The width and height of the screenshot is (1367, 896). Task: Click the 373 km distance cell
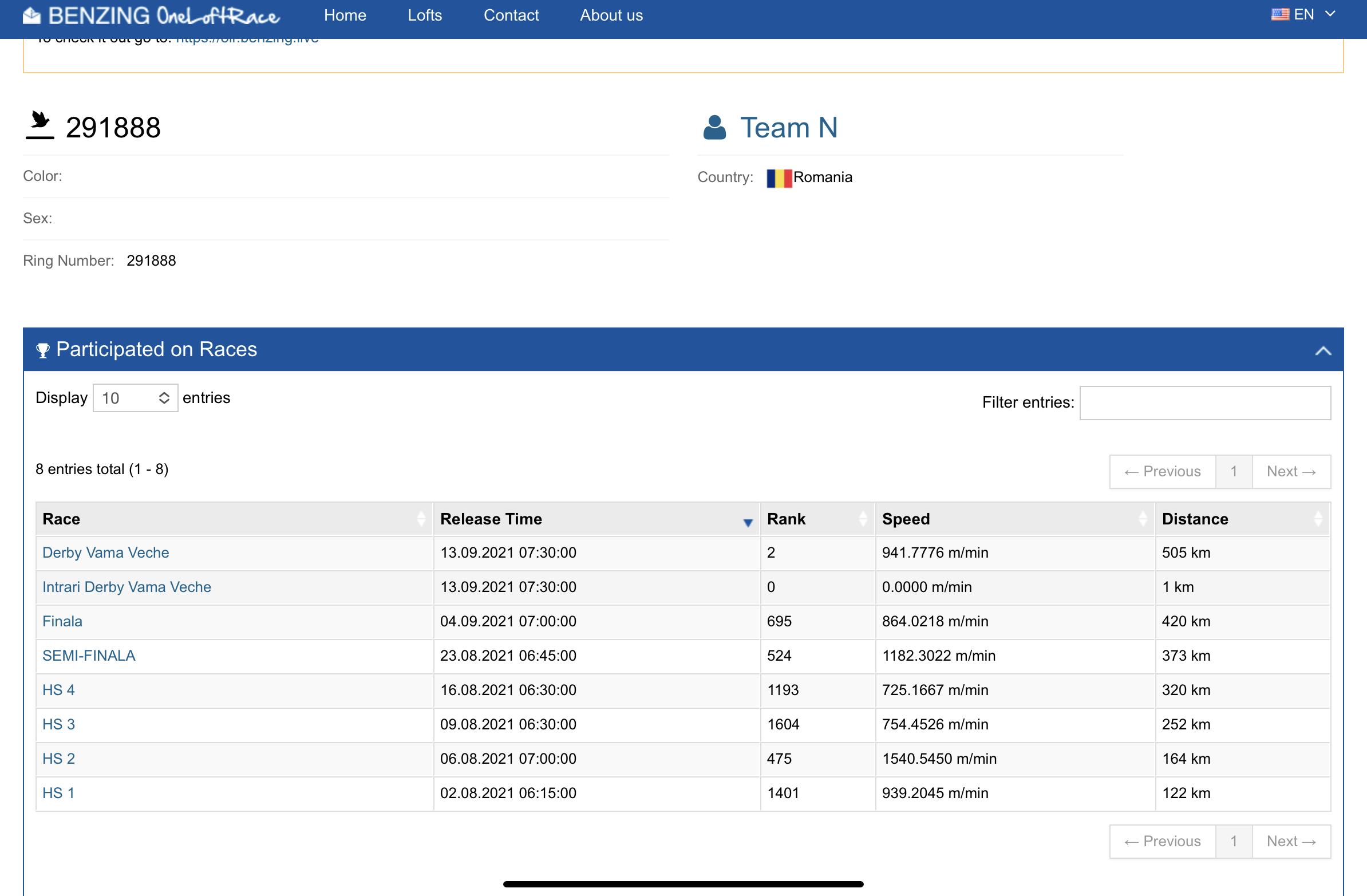(1242, 656)
